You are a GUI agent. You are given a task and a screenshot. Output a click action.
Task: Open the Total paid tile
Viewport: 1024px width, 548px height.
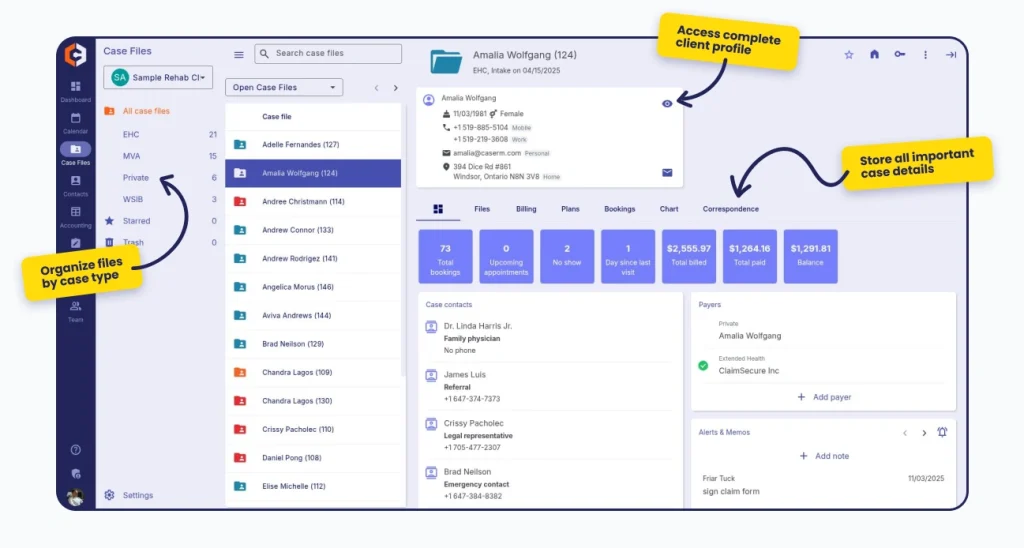point(750,256)
